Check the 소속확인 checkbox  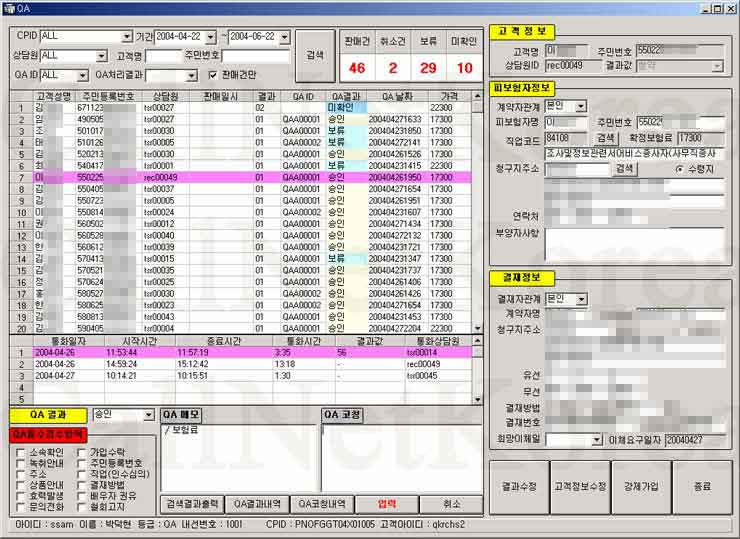pos(19,453)
